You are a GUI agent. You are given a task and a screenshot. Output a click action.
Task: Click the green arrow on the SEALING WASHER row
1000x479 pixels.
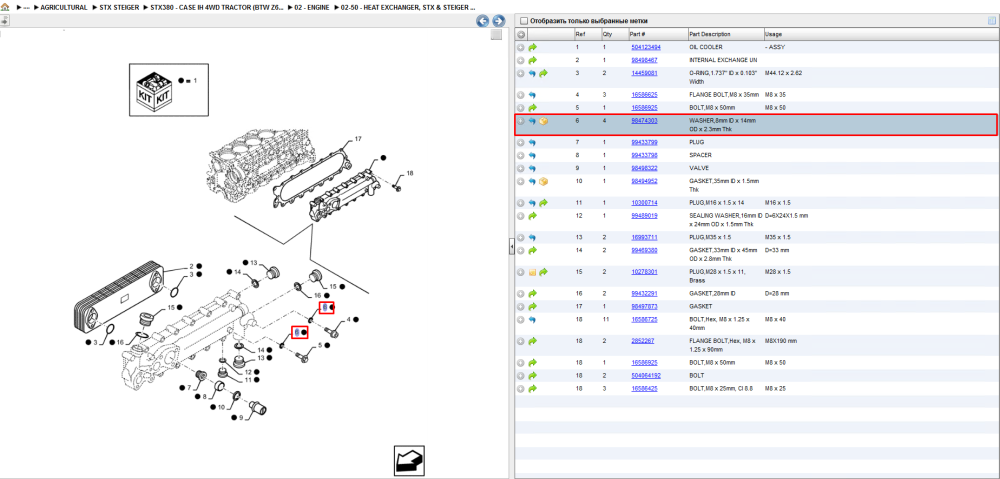click(533, 216)
